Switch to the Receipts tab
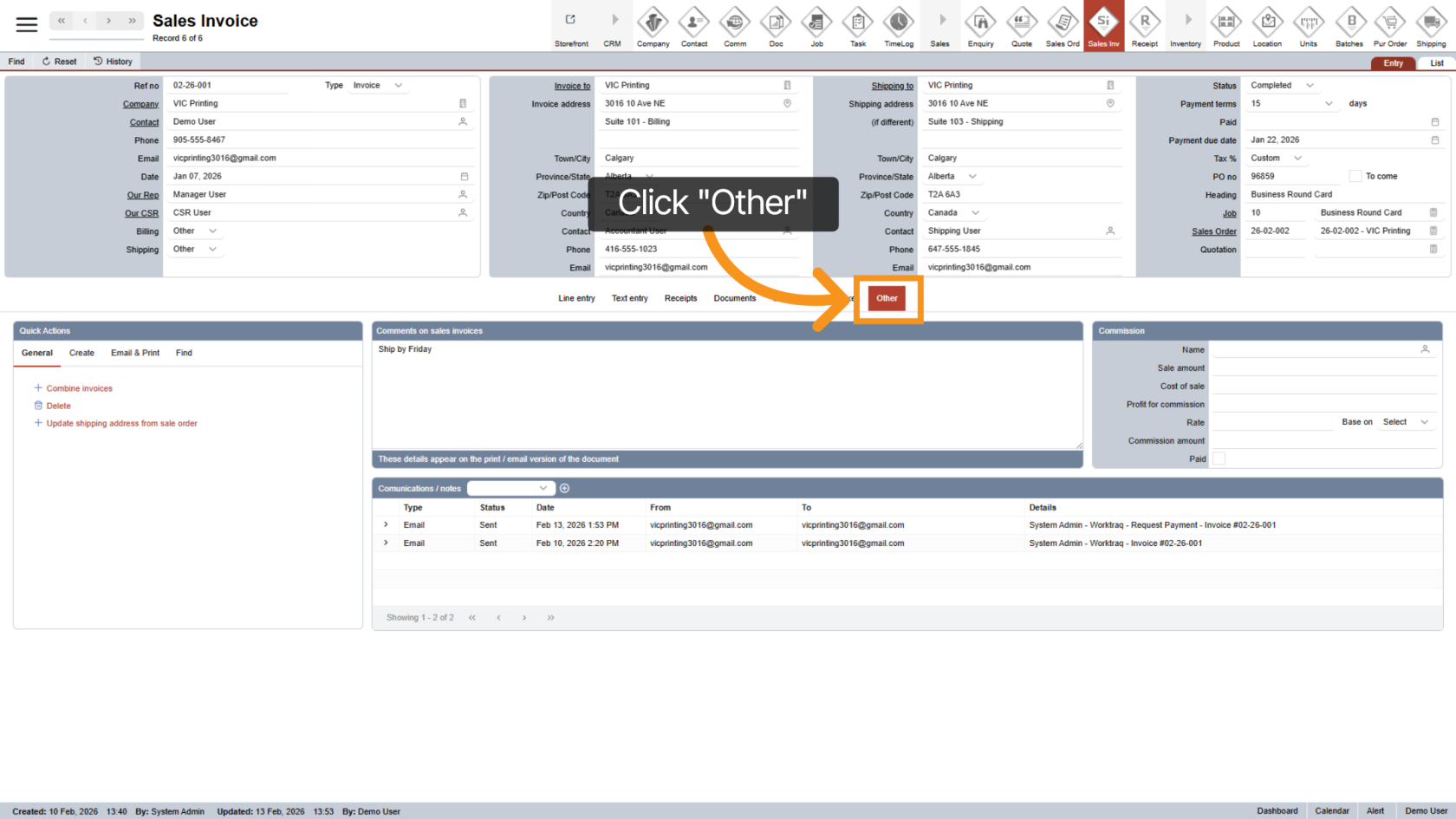1456x819 pixels. click(x=680, y=298)
